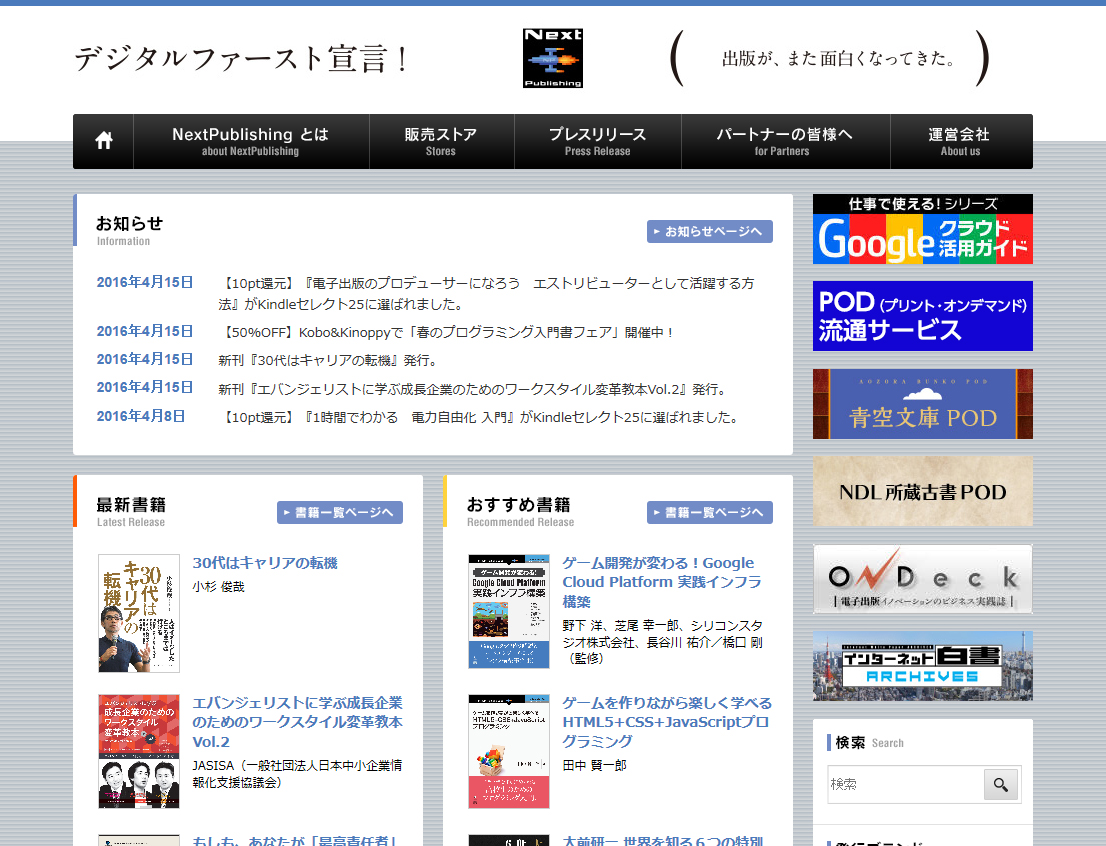The height and width of the screenshot is (846, 1106).
Task: Click the 検索 search input field
Action: (x=906, y=784)
